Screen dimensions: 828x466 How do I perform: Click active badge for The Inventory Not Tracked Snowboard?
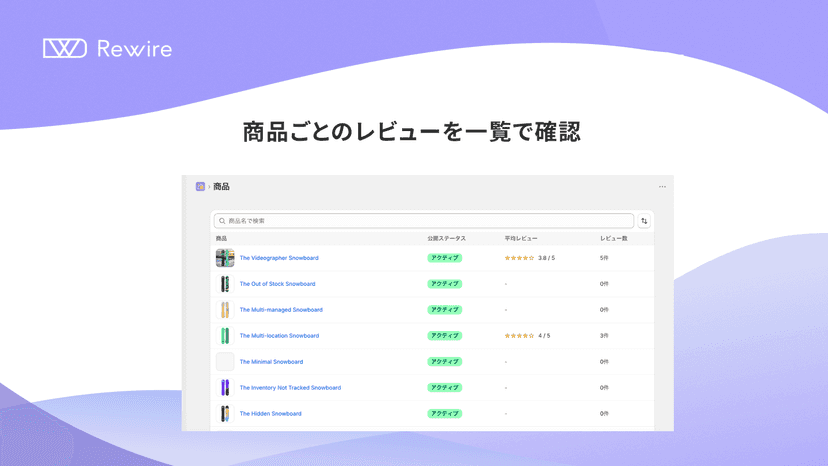click(445, 388)
